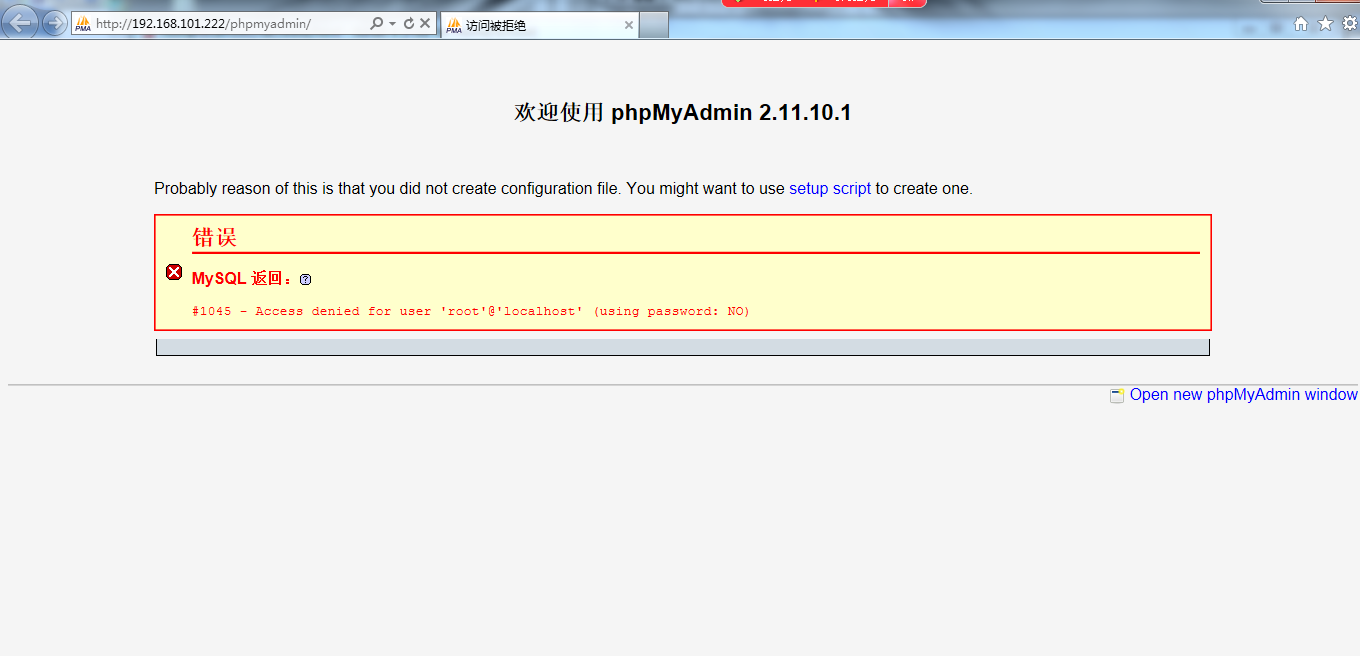Click the red error X icon
Image resolution: width=1360 pixels, height=656 pixels.
point(174,272)
